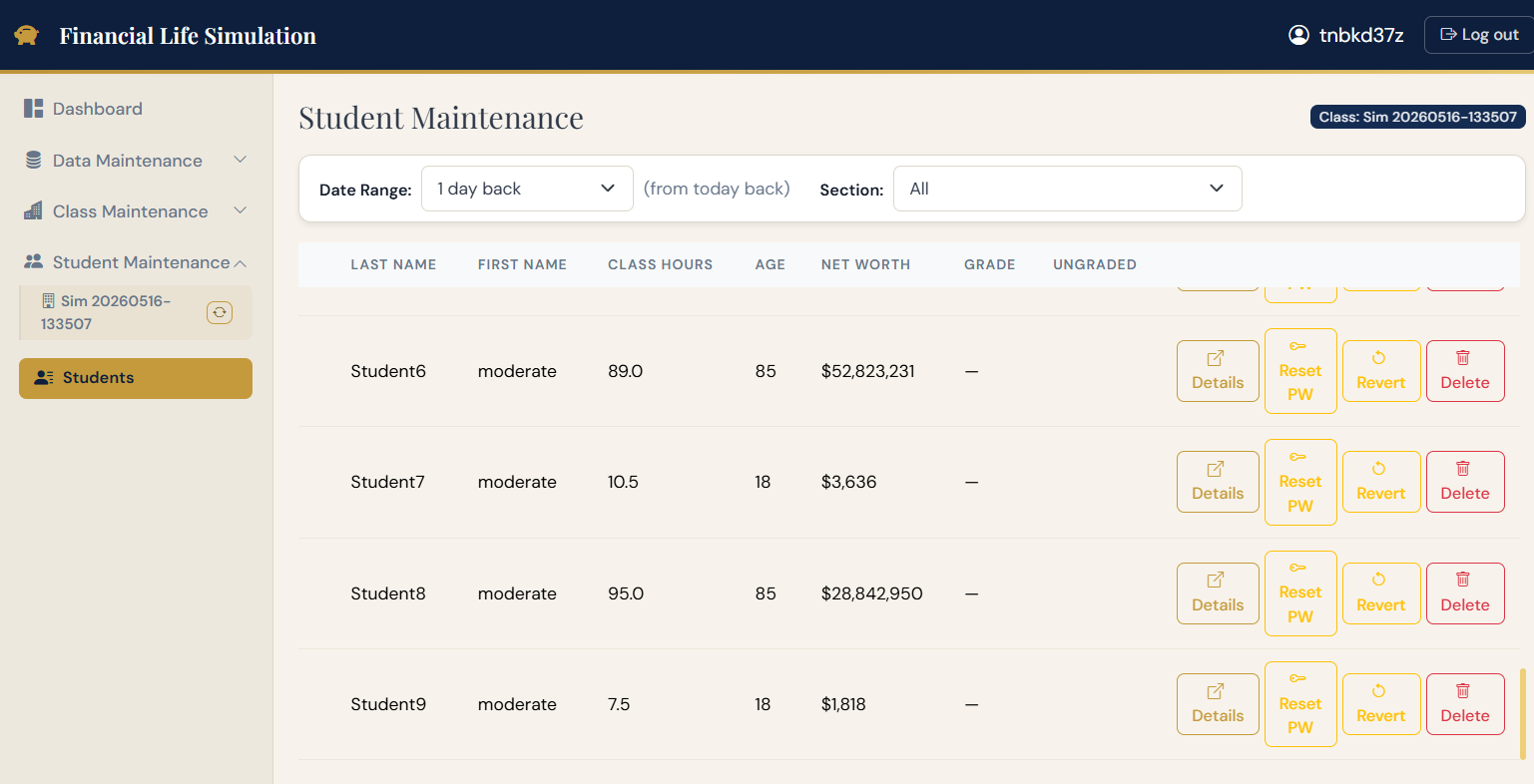Click the Data Maintenance database icon

pos(34,161)
